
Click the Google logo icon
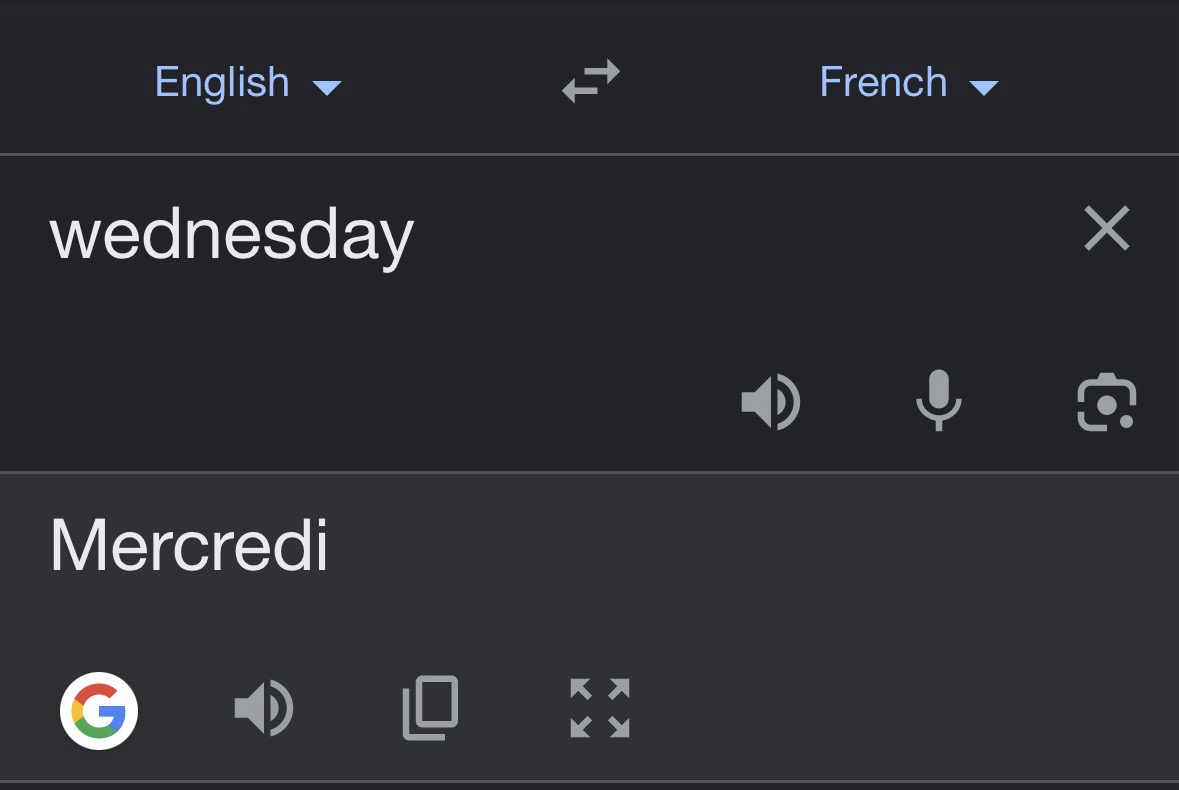[99, 710]
